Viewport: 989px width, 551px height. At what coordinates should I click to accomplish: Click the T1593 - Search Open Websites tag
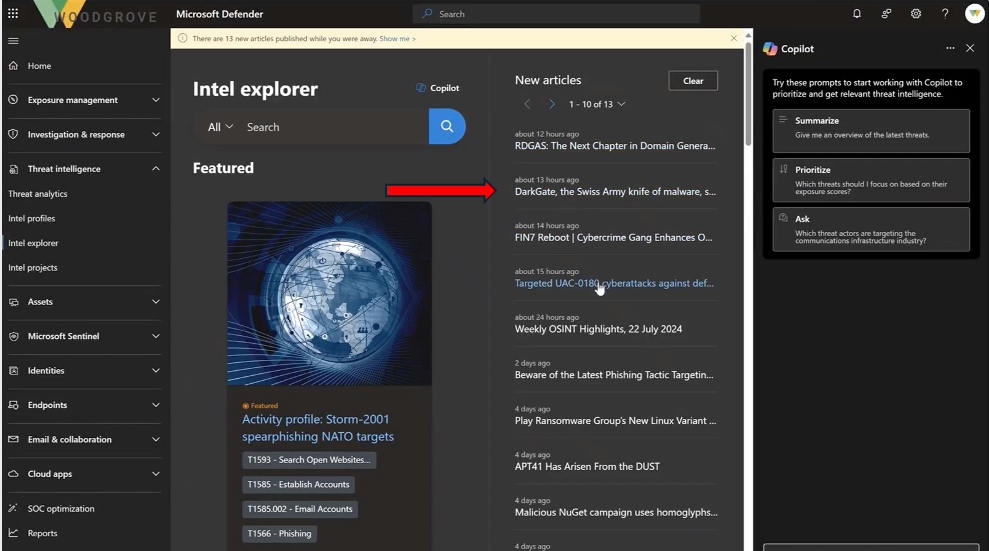309,460
